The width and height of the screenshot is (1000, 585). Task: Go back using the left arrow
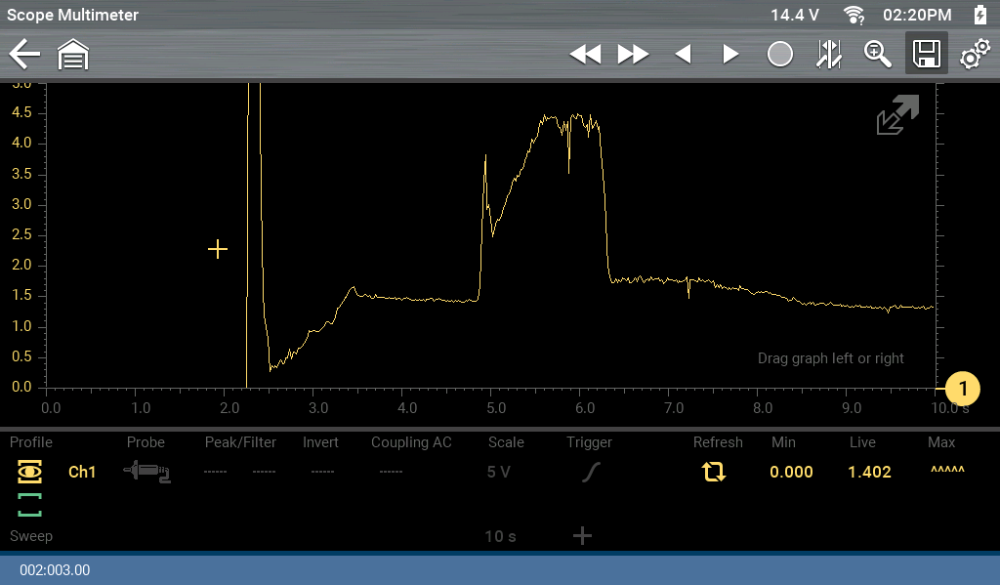point(25,54)
